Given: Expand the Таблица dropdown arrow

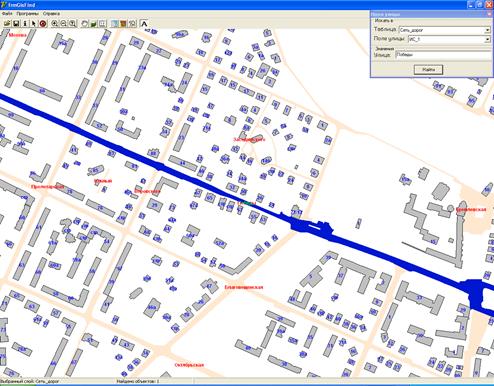Looking at the screenshot, I should point(487,30).
